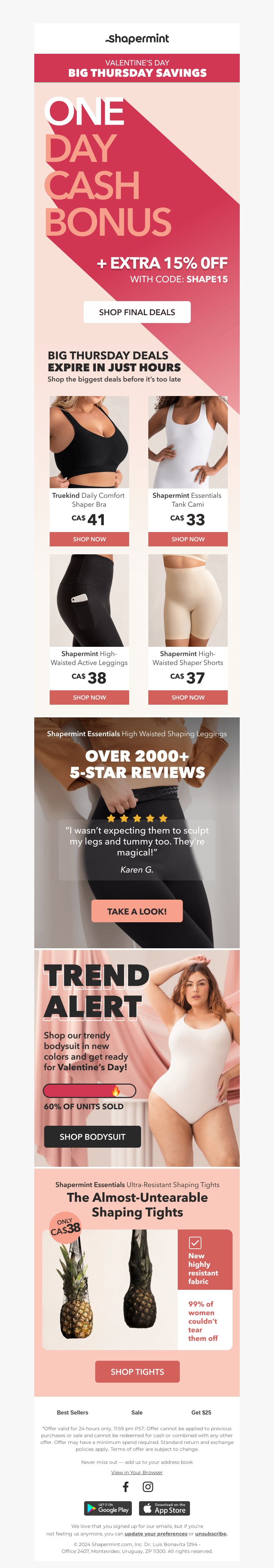Click SHOP NOW under High-Waisted Shaper Shorts

pyautogui.click(x=188, y=697)
